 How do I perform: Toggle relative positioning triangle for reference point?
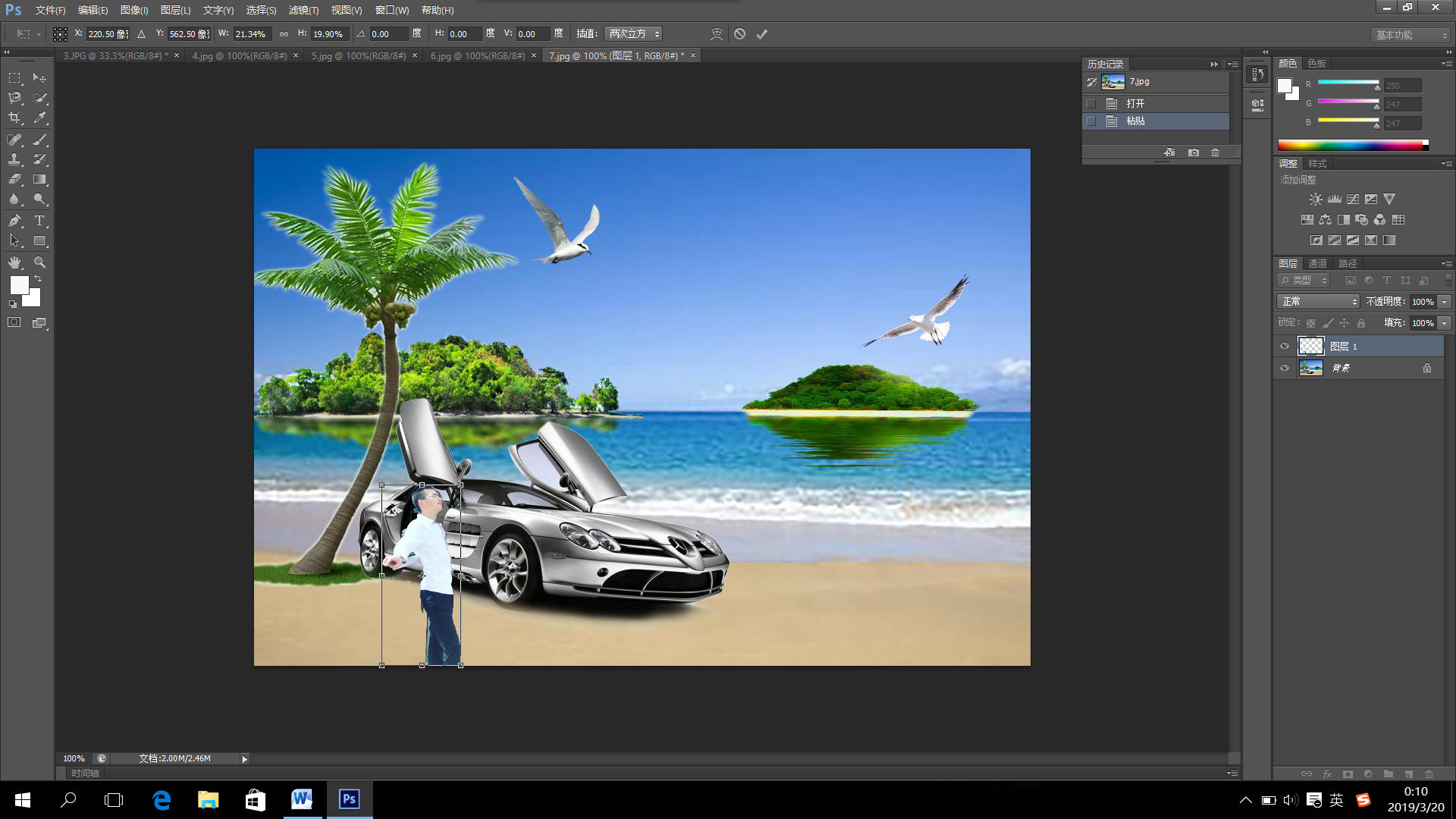[x=141, y=34]
